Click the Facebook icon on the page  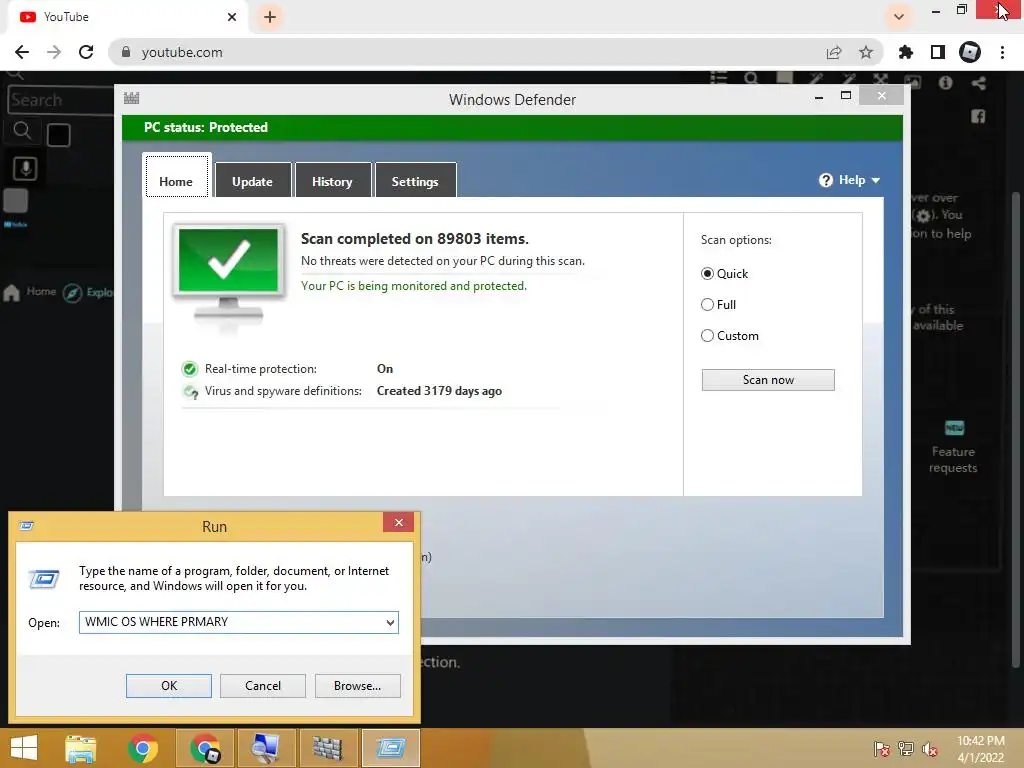(x=978, y=116)
